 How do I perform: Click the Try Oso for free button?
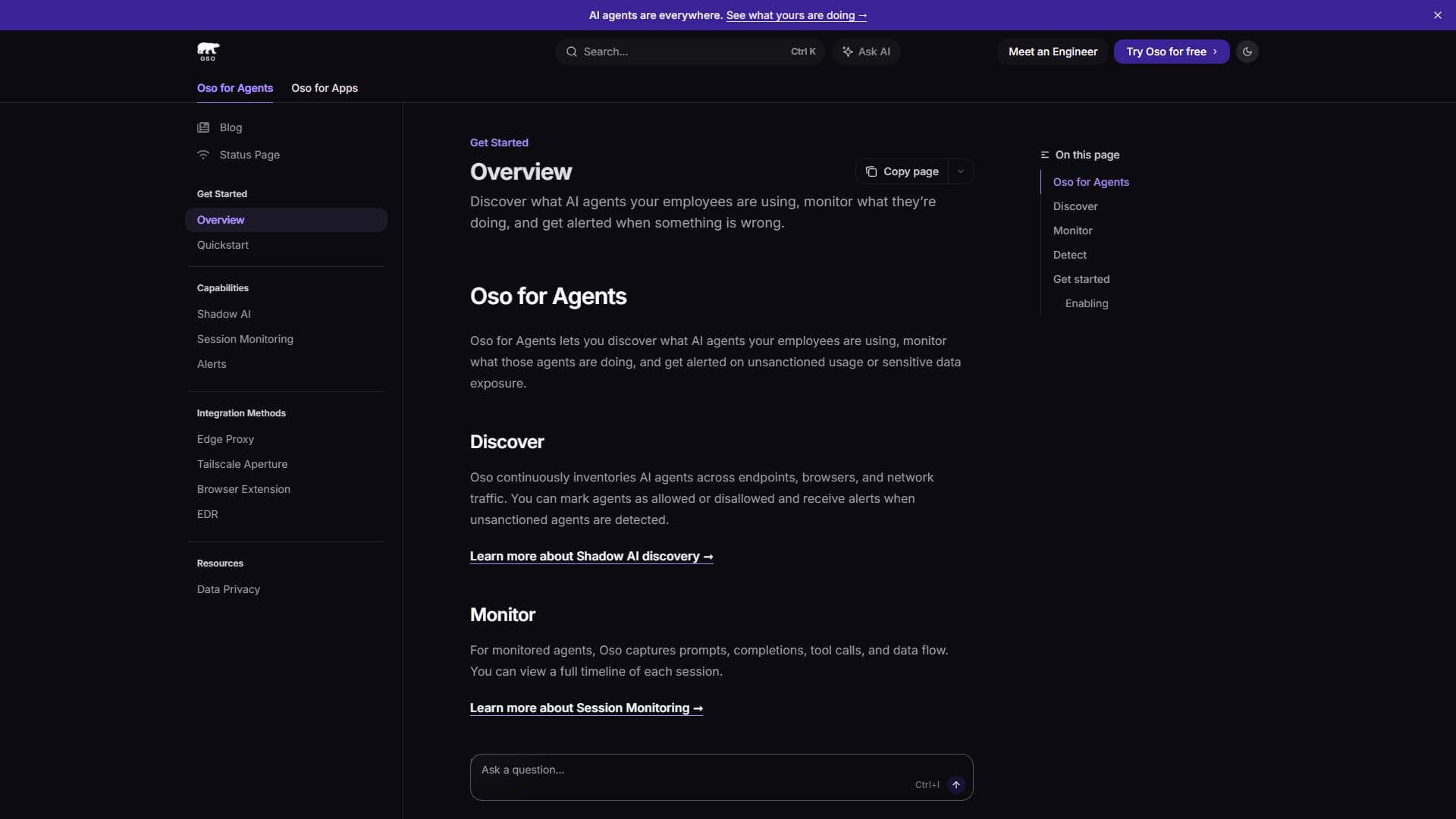pyautogui.click(x=1172, y=52)
